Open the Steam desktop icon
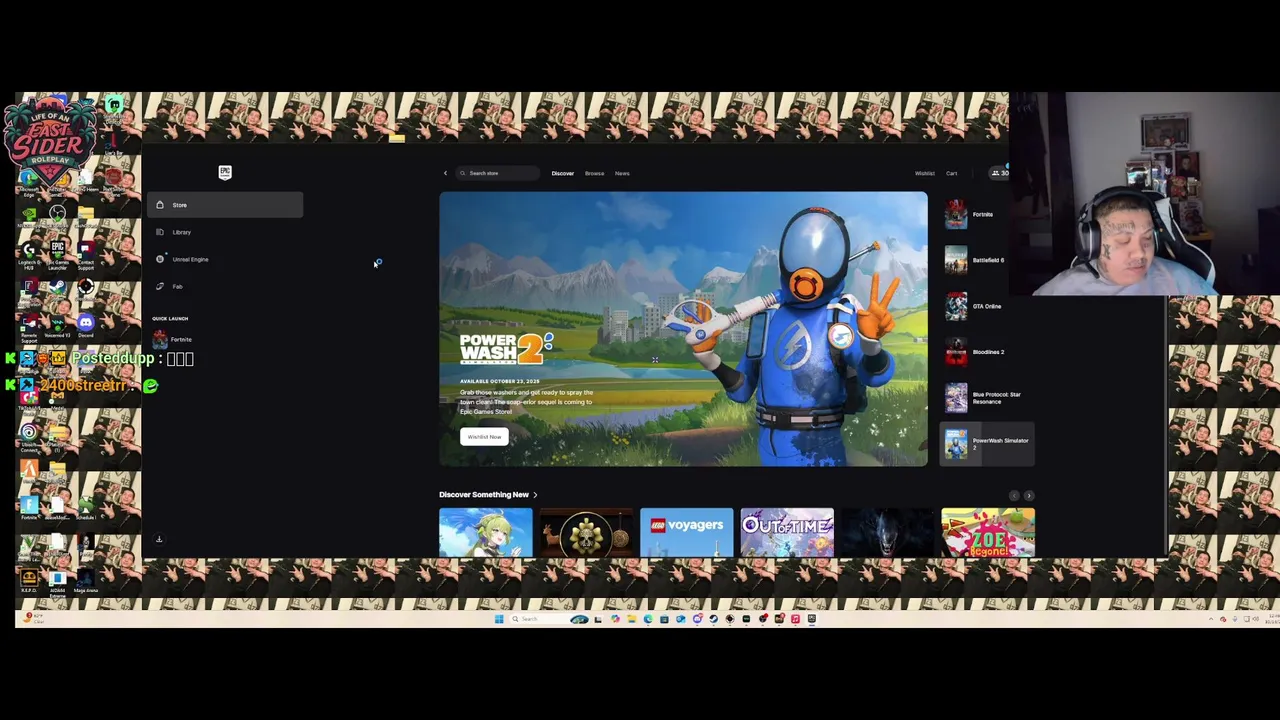1280x720 pixels. pyautogui.click(x=58, y=290)
